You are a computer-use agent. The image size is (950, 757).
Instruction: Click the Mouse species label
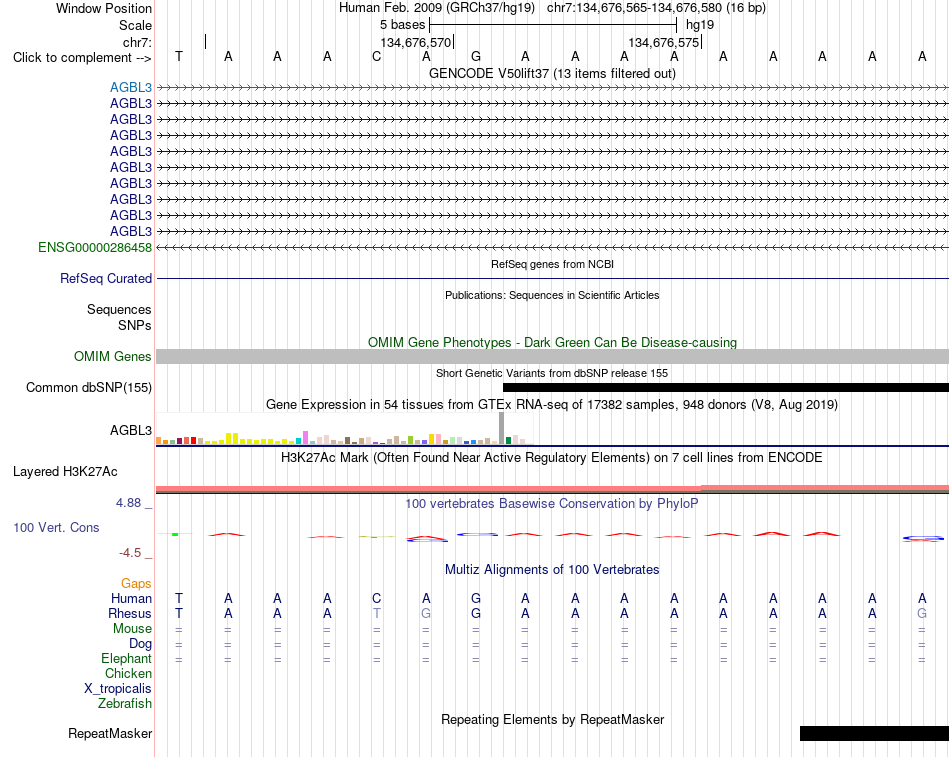(132, 629)
